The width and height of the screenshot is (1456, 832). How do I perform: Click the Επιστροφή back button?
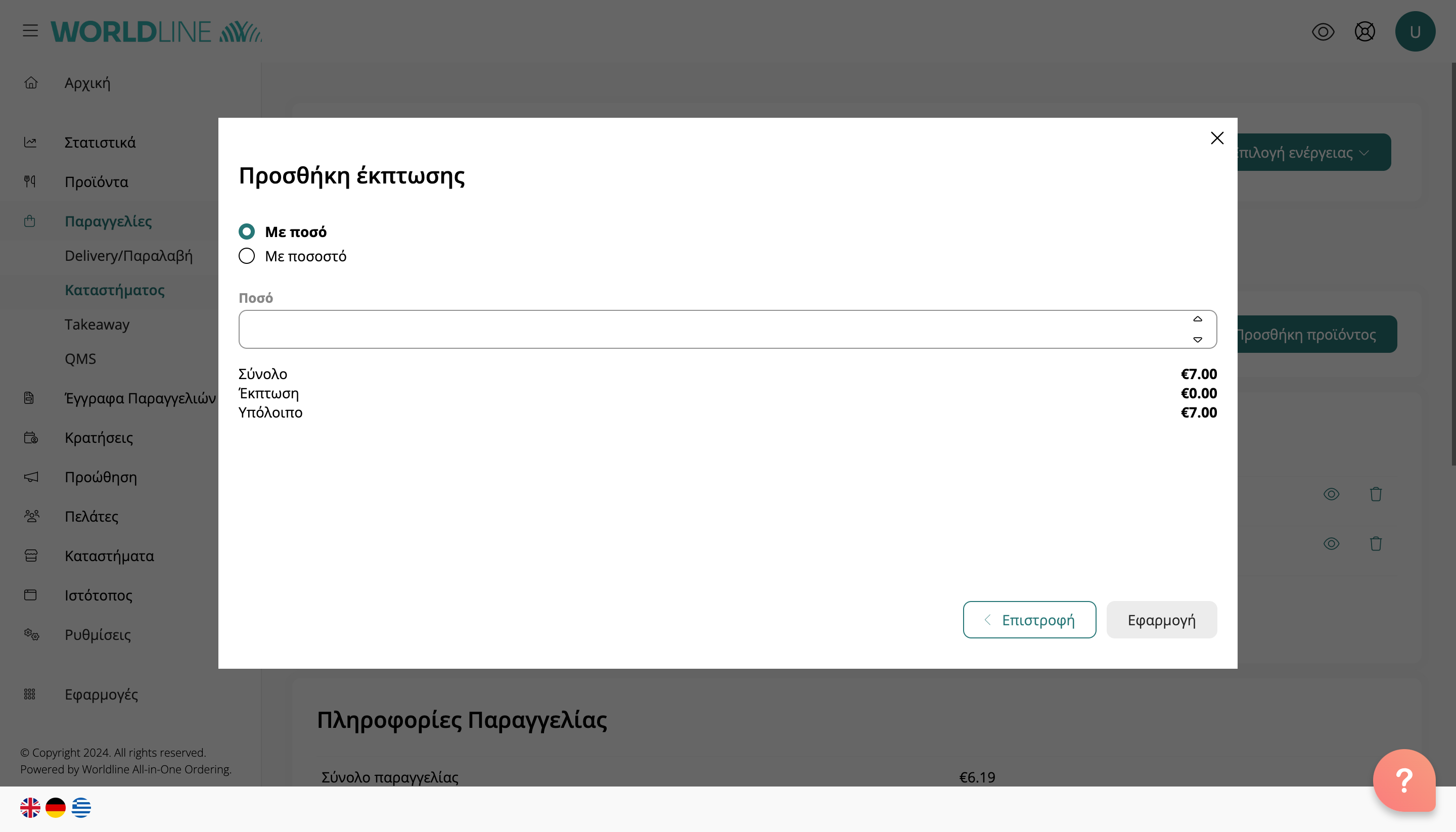(1029, 619)
